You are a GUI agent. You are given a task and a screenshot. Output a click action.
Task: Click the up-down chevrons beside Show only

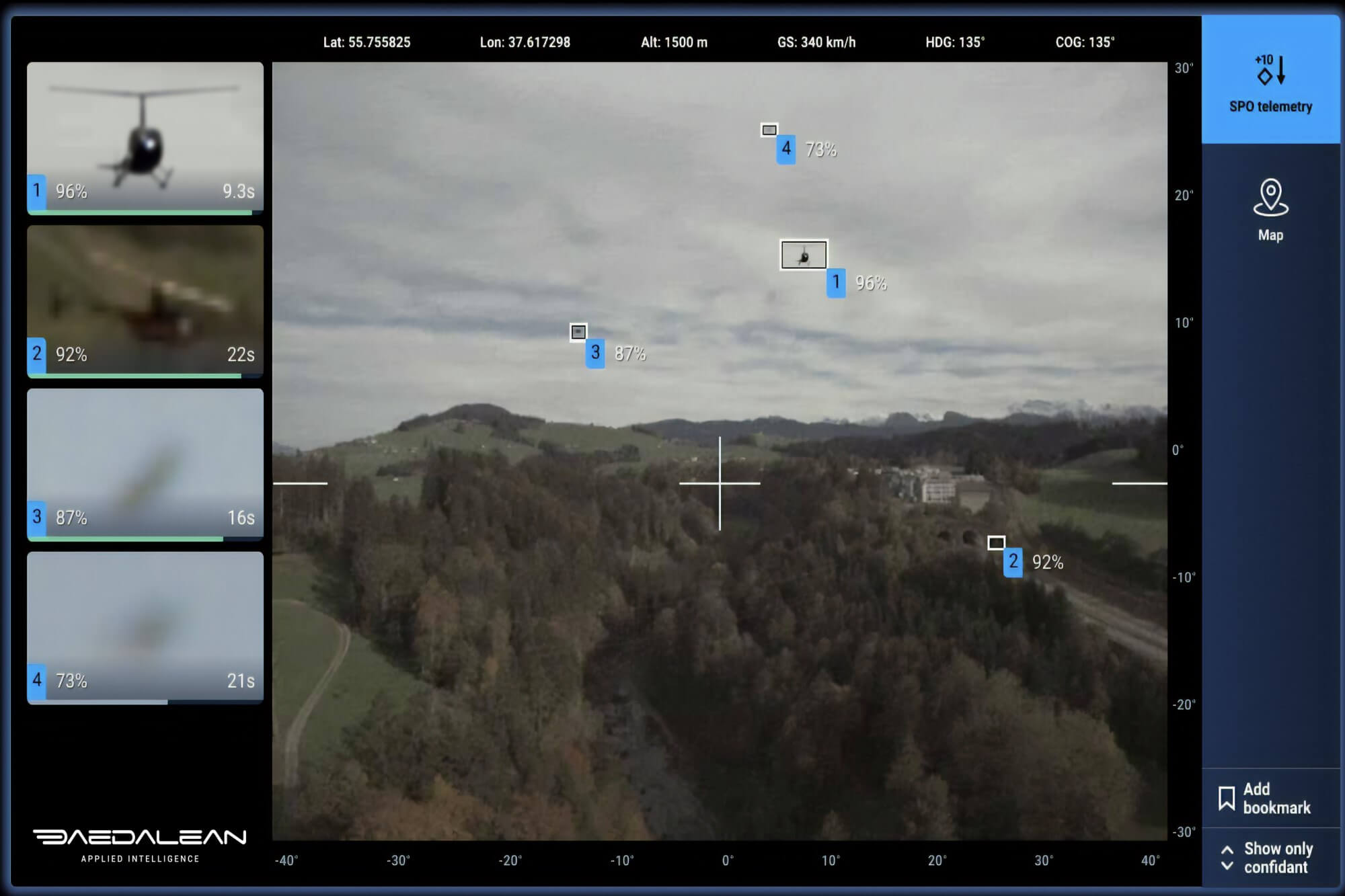[1227, 858]
